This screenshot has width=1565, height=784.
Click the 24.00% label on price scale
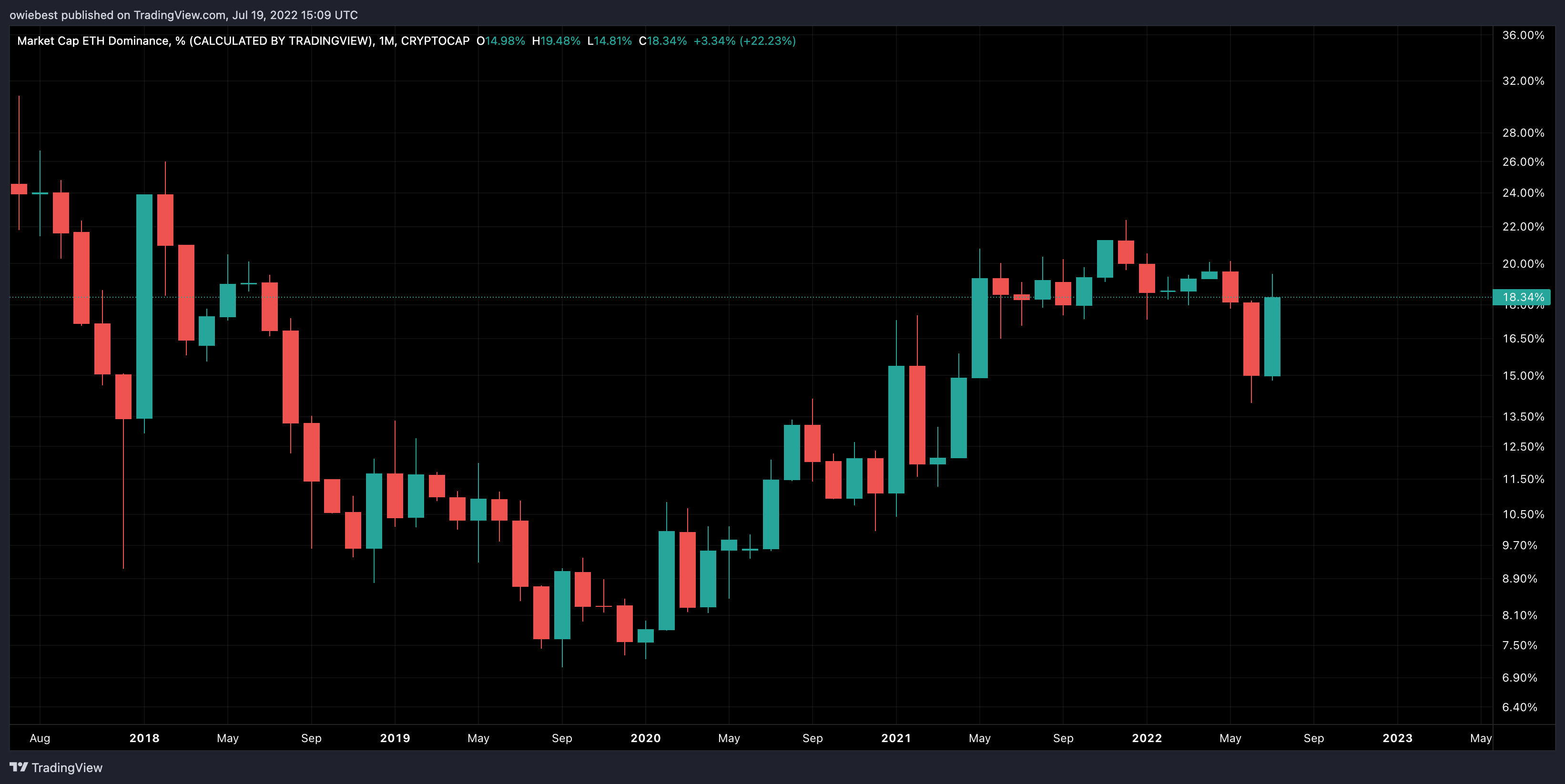(1523, 192)
